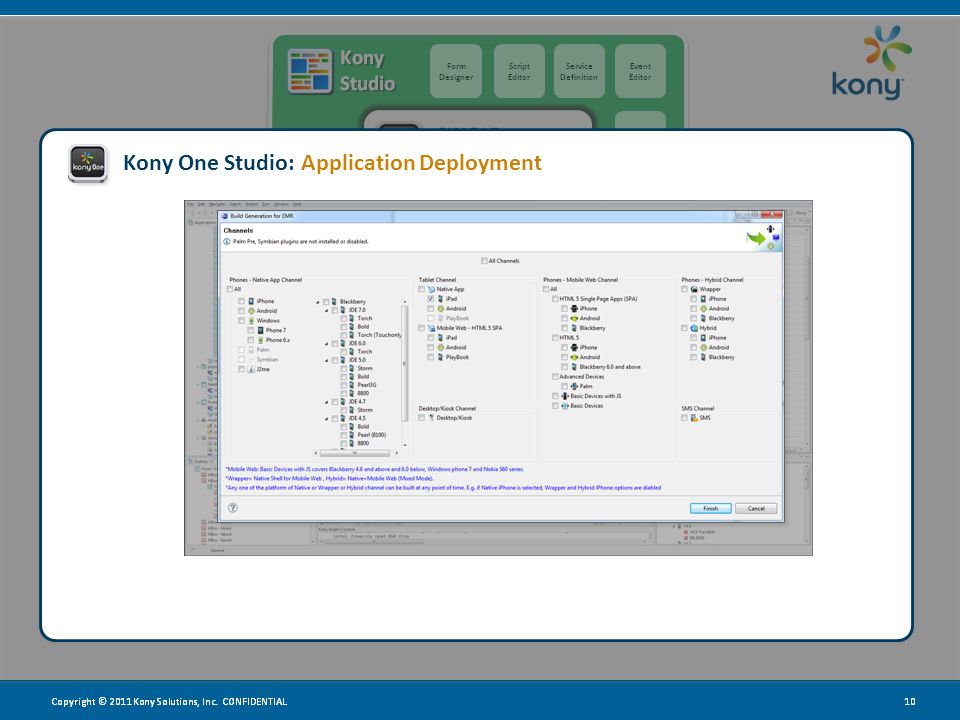
Task: Click the Kony Studio logo icon in header
Action: point(310,71)
